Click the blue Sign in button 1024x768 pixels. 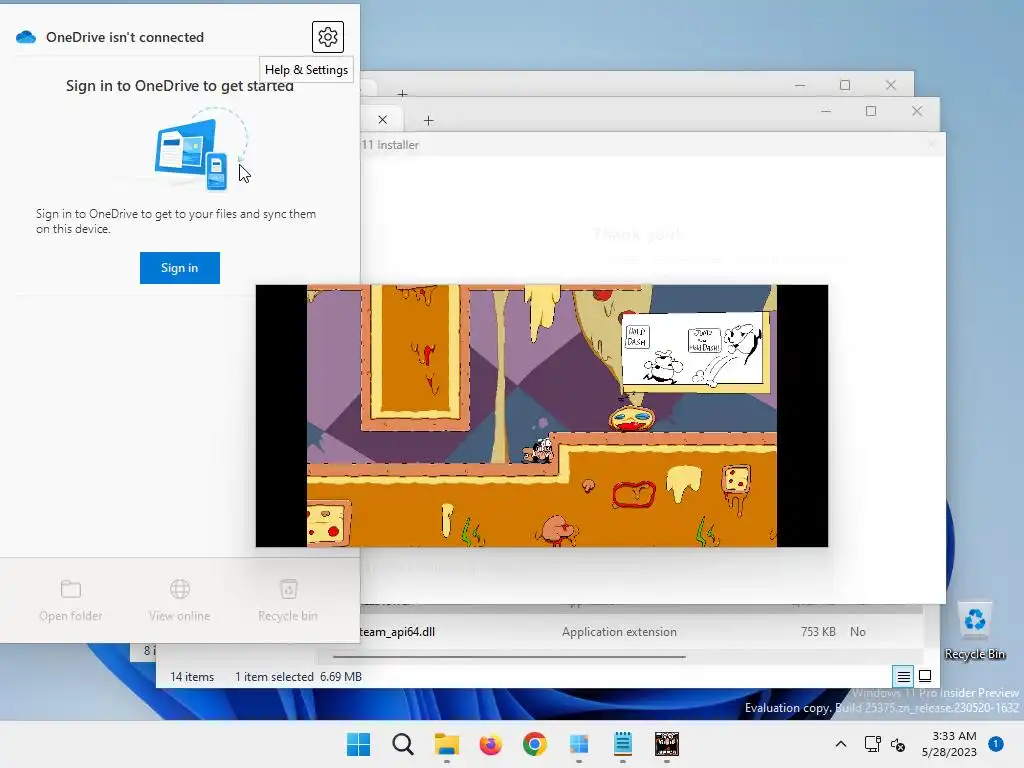pos(180,268)
